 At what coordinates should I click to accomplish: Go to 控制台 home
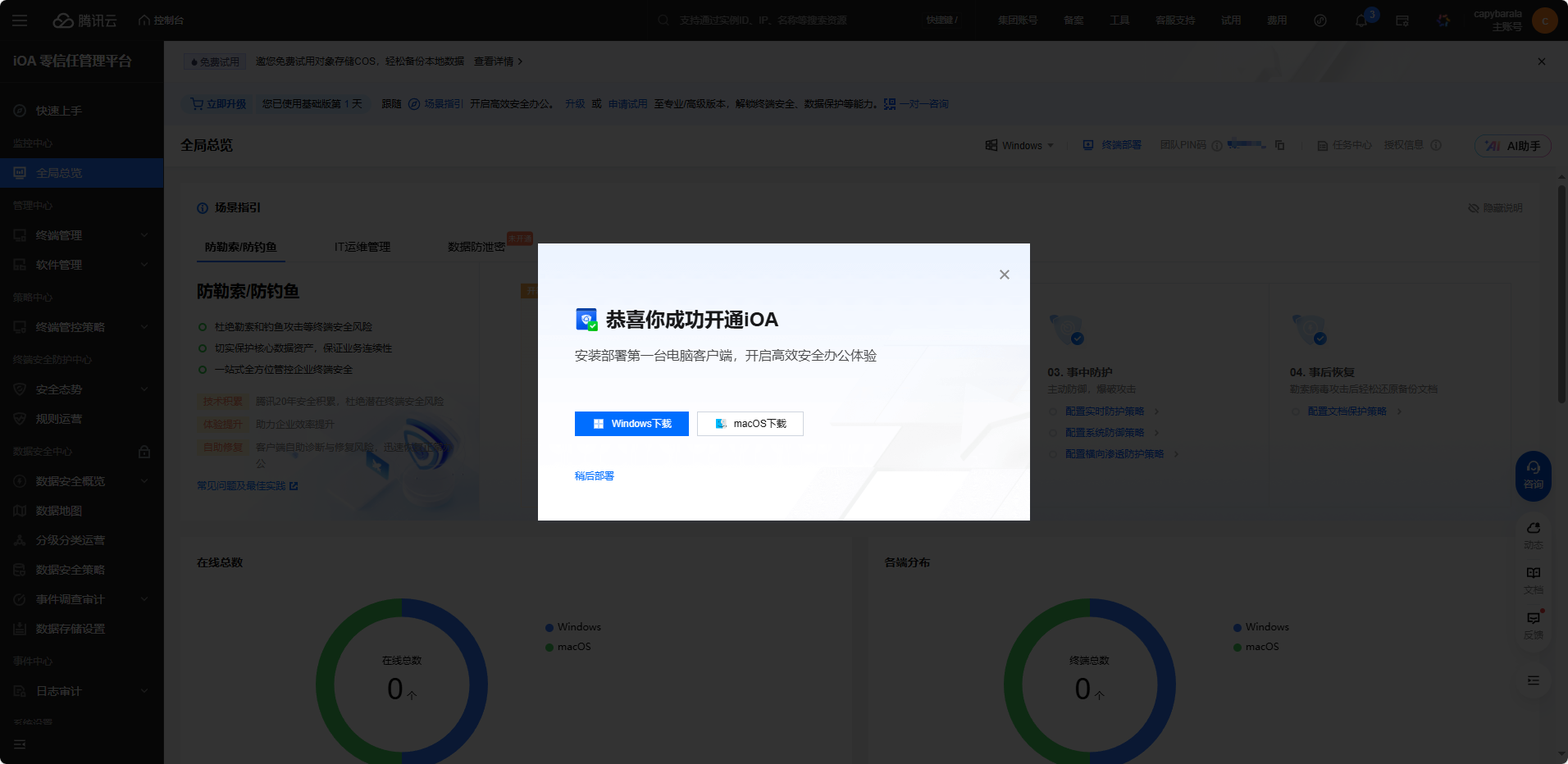pos(162,20)
